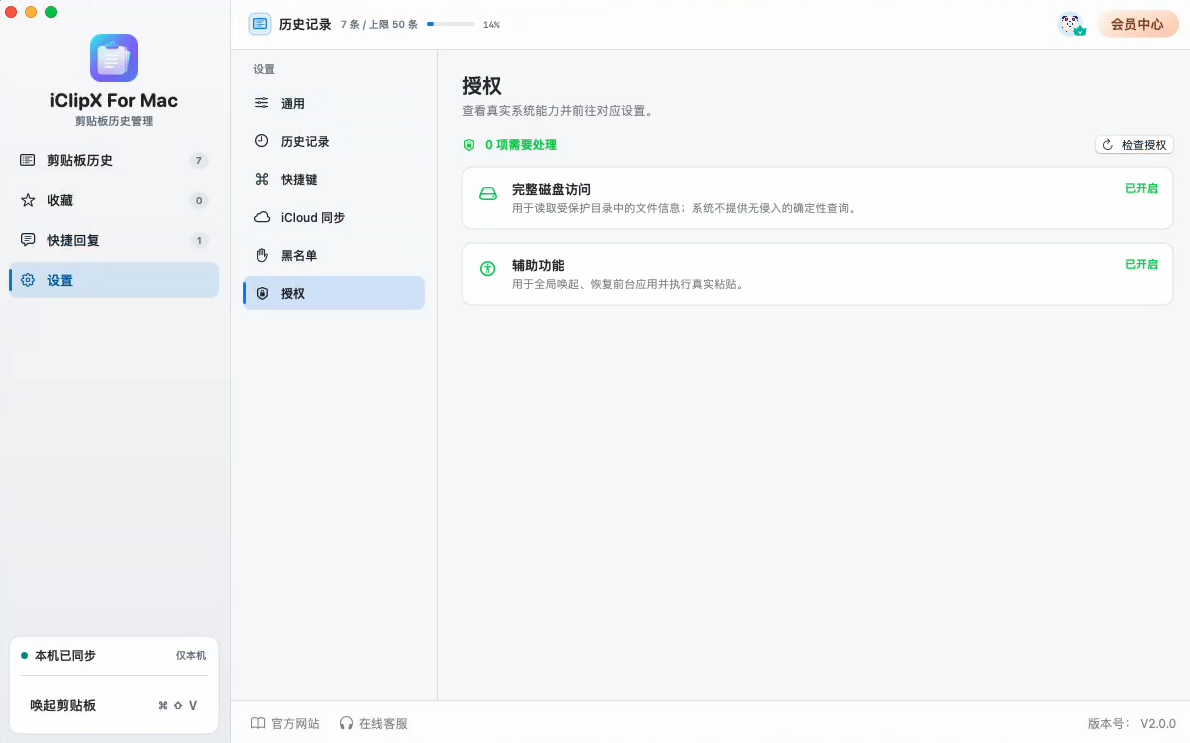Switch to 通用 settings page
Image resolution: width=1190 pixels, height=743 pixels.
[334, 103]
